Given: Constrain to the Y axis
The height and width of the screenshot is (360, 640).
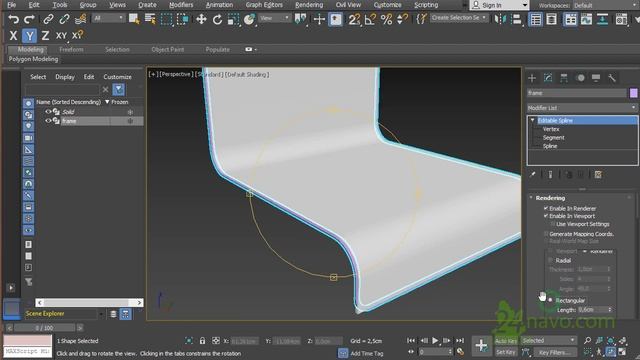Looking at the screenshot, I should (x=29, y=36).
